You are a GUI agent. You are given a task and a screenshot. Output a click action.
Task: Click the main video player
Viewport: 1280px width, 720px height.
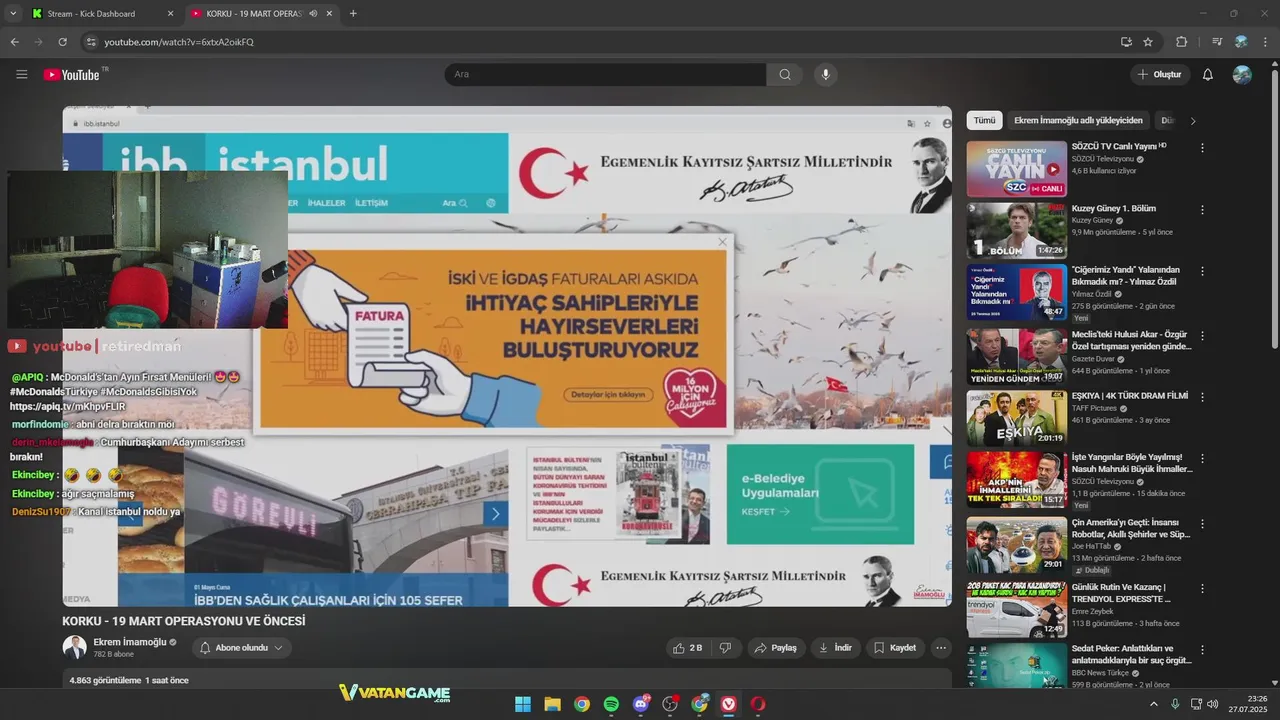point(507,356)
